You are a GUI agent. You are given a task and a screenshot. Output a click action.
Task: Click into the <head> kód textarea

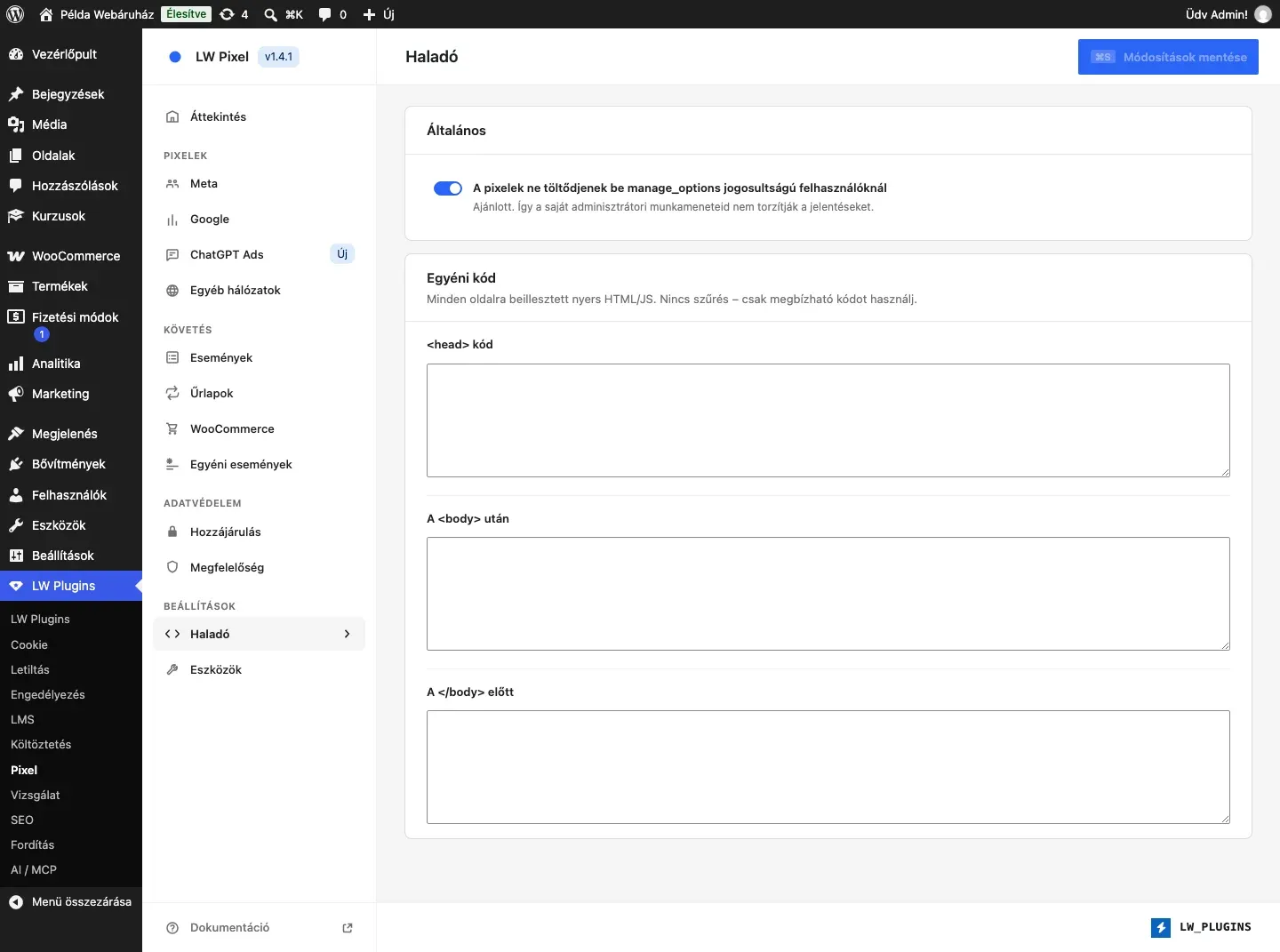(x=828, y=420)
